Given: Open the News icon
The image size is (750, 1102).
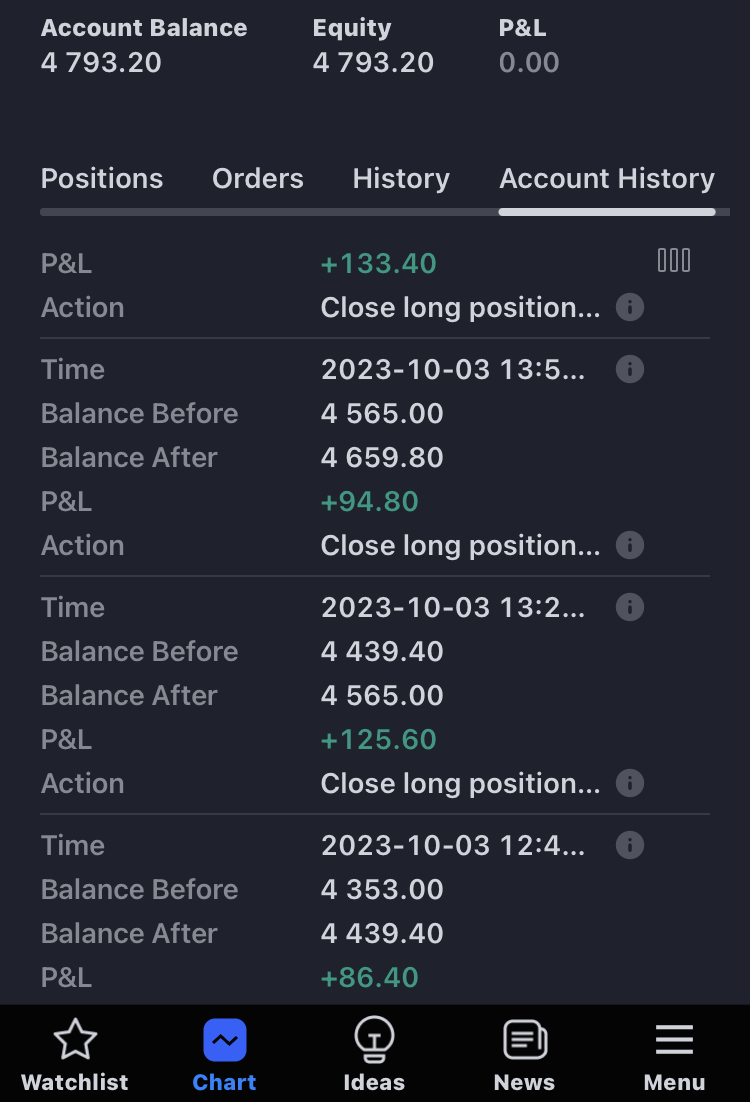Looking at the screenshot, I should [x=524, y=1041].
